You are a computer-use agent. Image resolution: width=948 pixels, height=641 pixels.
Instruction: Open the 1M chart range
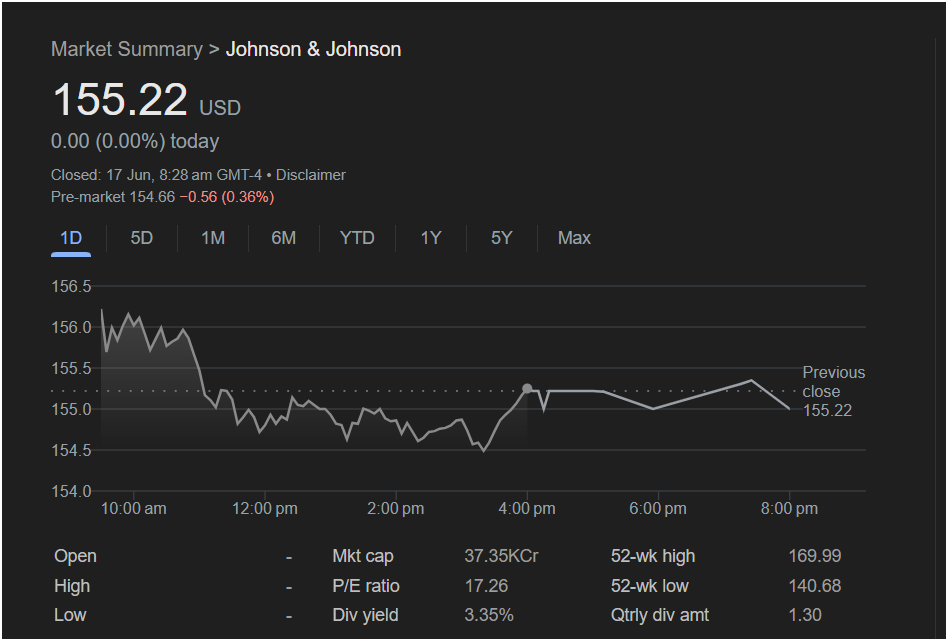213,238
